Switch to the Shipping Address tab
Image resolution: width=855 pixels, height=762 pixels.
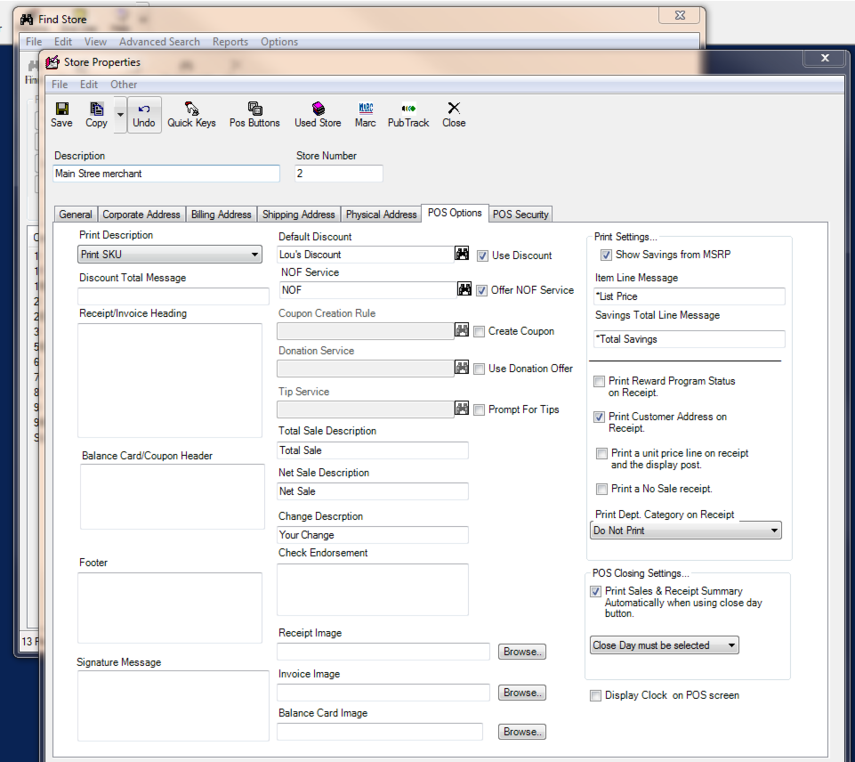299,214
